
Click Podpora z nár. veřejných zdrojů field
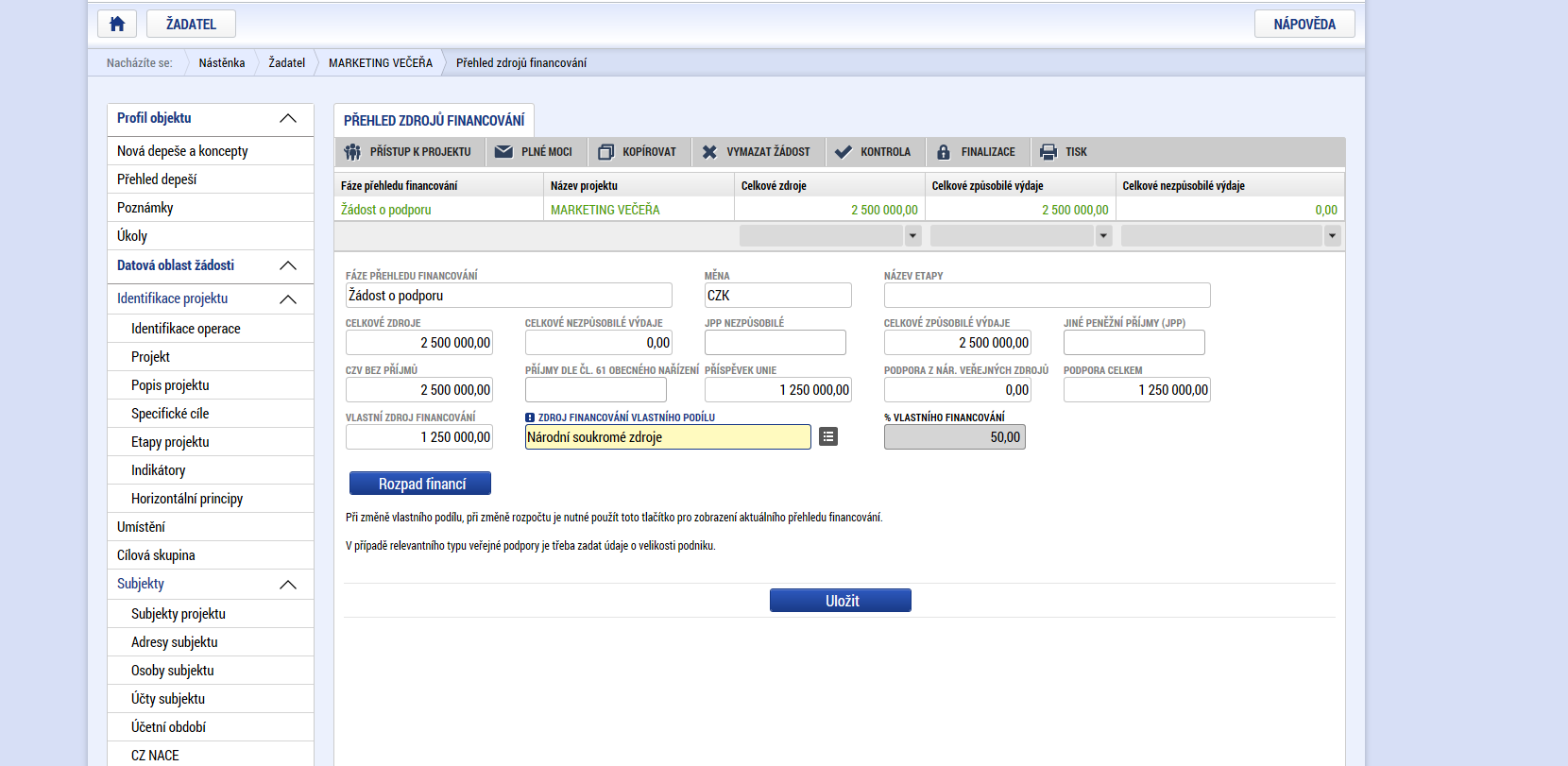tap(958, 390)
